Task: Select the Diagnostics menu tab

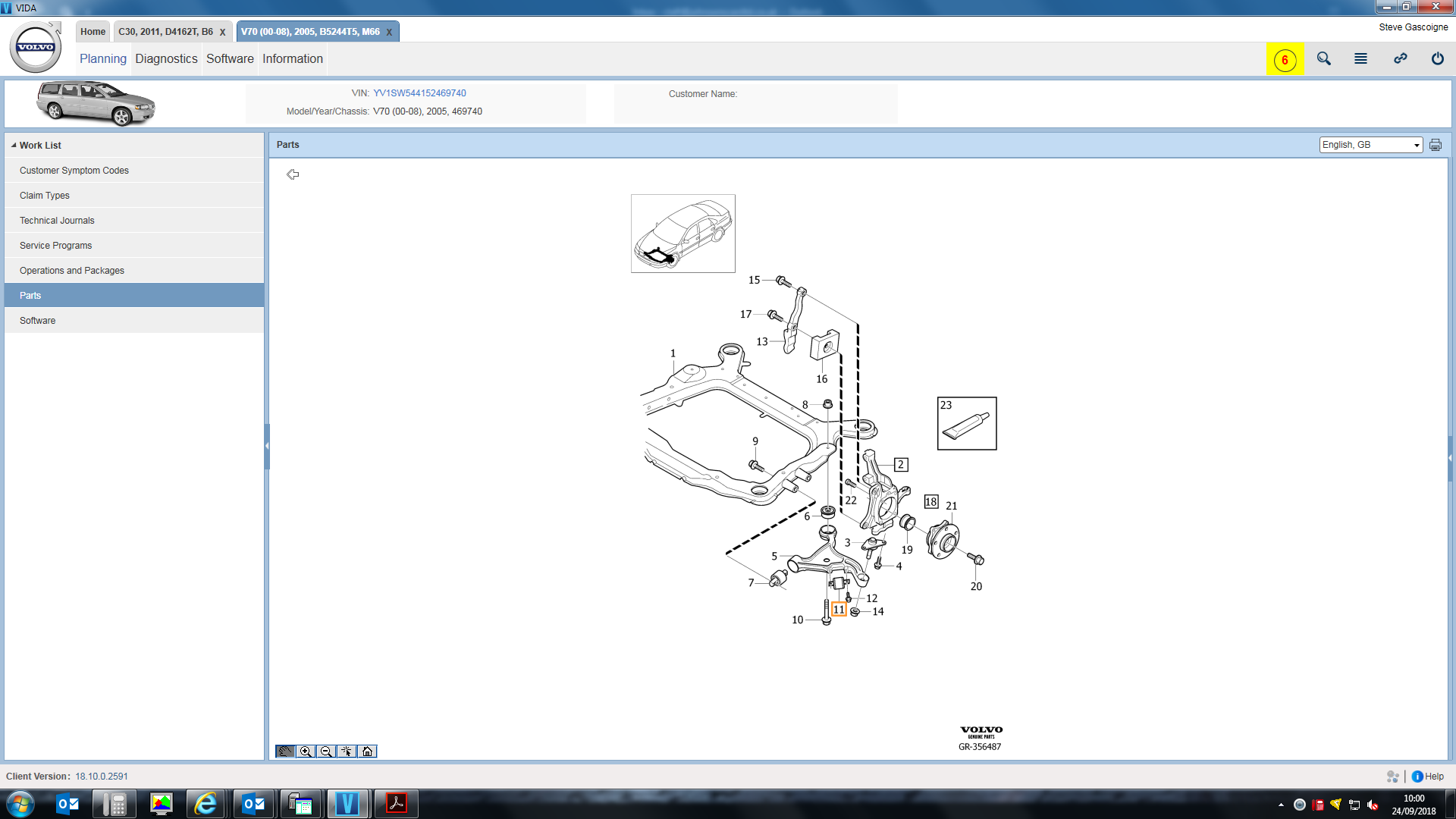Action: tap(165, 58)
